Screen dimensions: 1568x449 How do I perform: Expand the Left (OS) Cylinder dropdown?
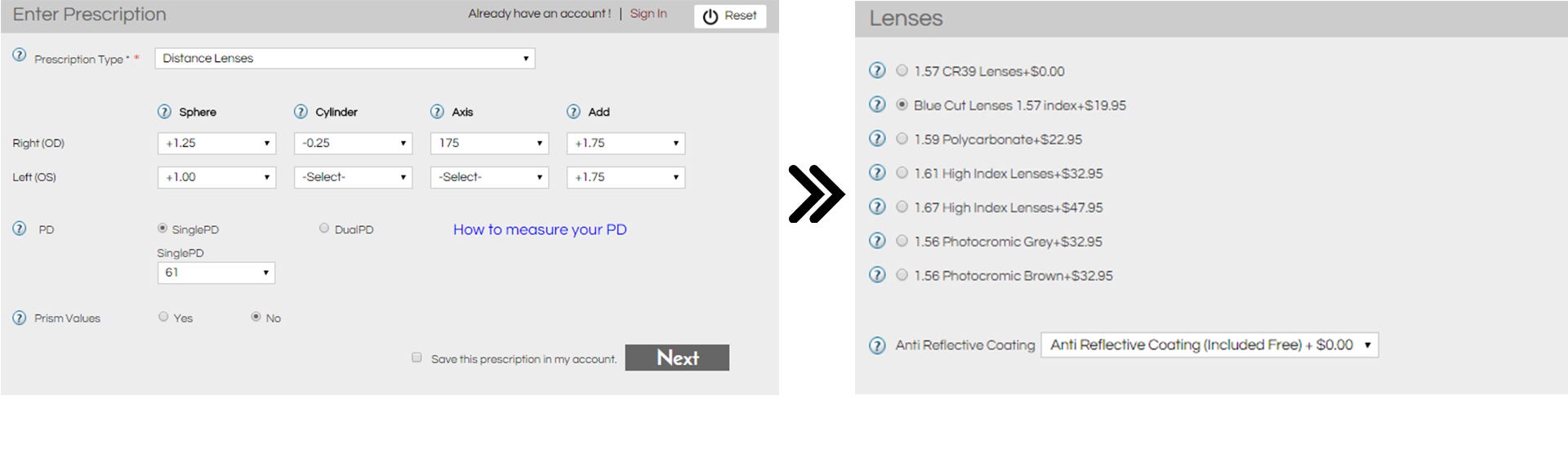click(x=353, y=177)
